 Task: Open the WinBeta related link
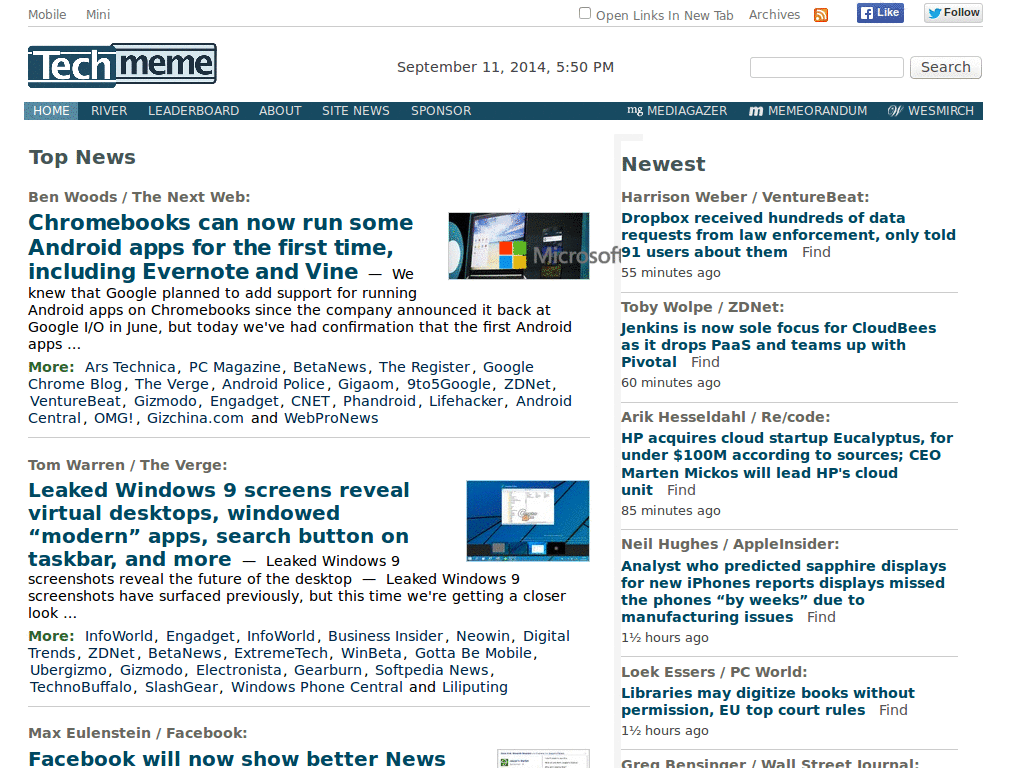click(x=371, y=653)
